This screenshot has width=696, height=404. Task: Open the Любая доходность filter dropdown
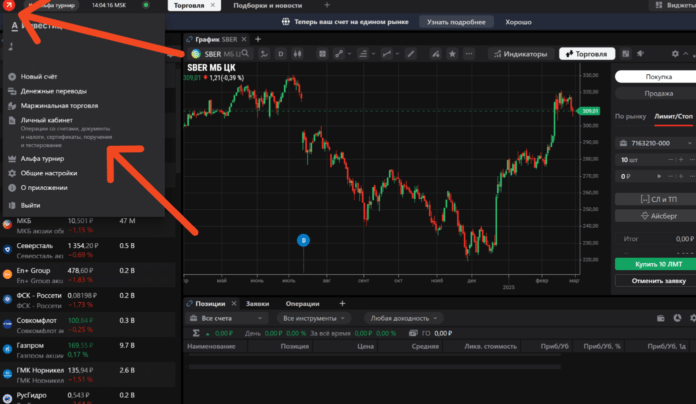click(403, 318)
